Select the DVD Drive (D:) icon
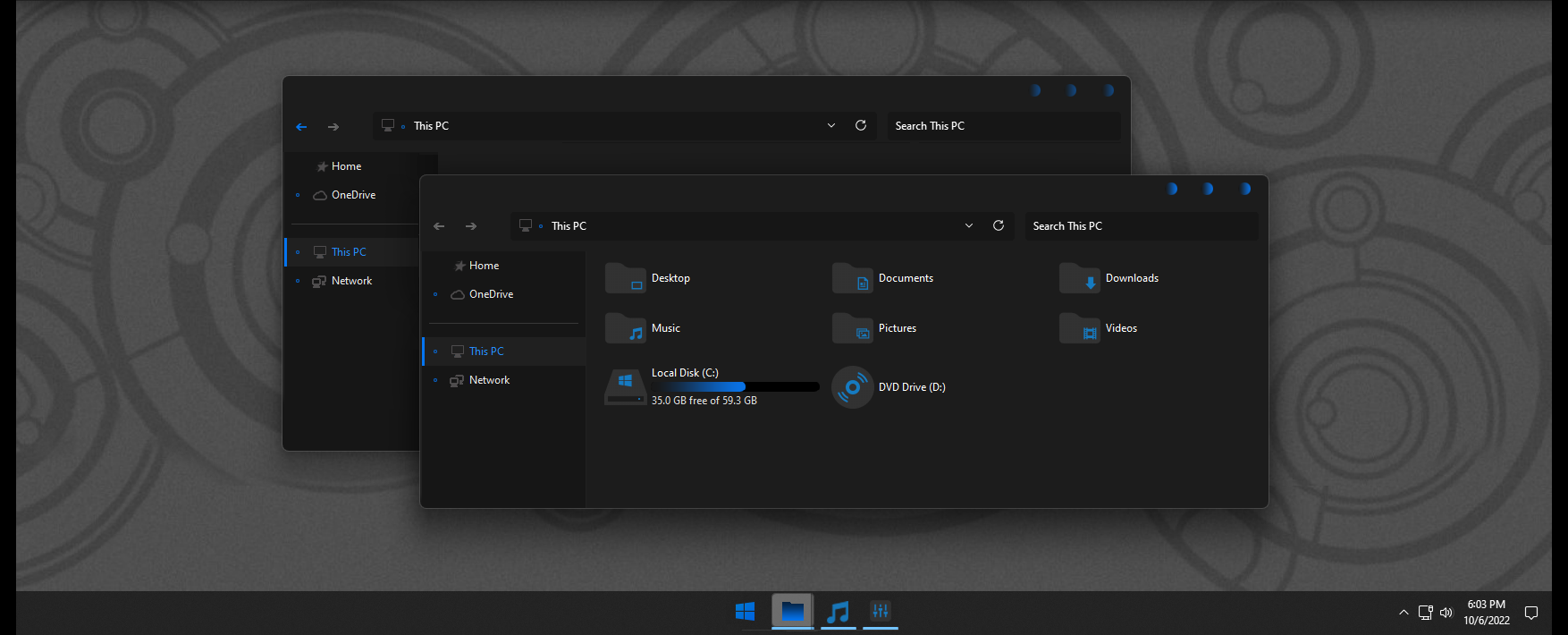Image resolution: width=1568 pixels, height=635 pixels. point(852,387)
